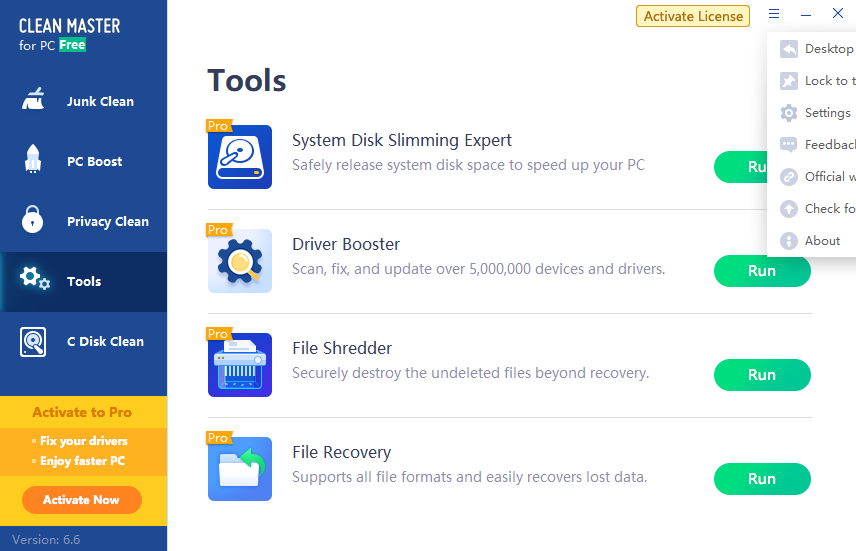Switch to the C Disk Clean section
This screenshot has width=856, height=551.
point(84,342)
